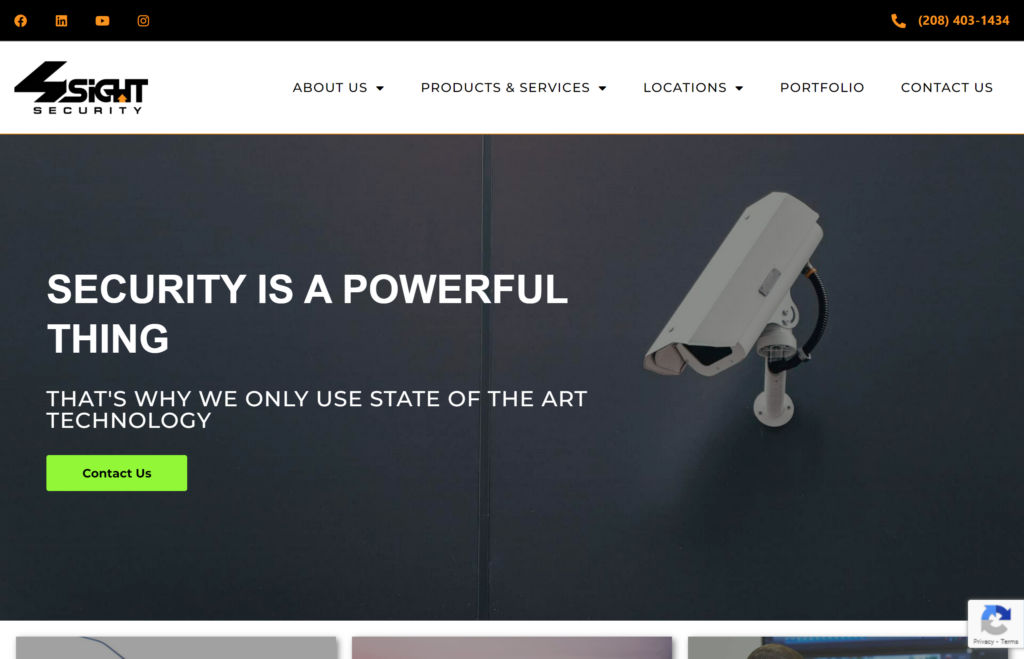This screenshot has height=659, width=1024.
Task: Open the Facebook social icon
Action: (x=21, y=21)
